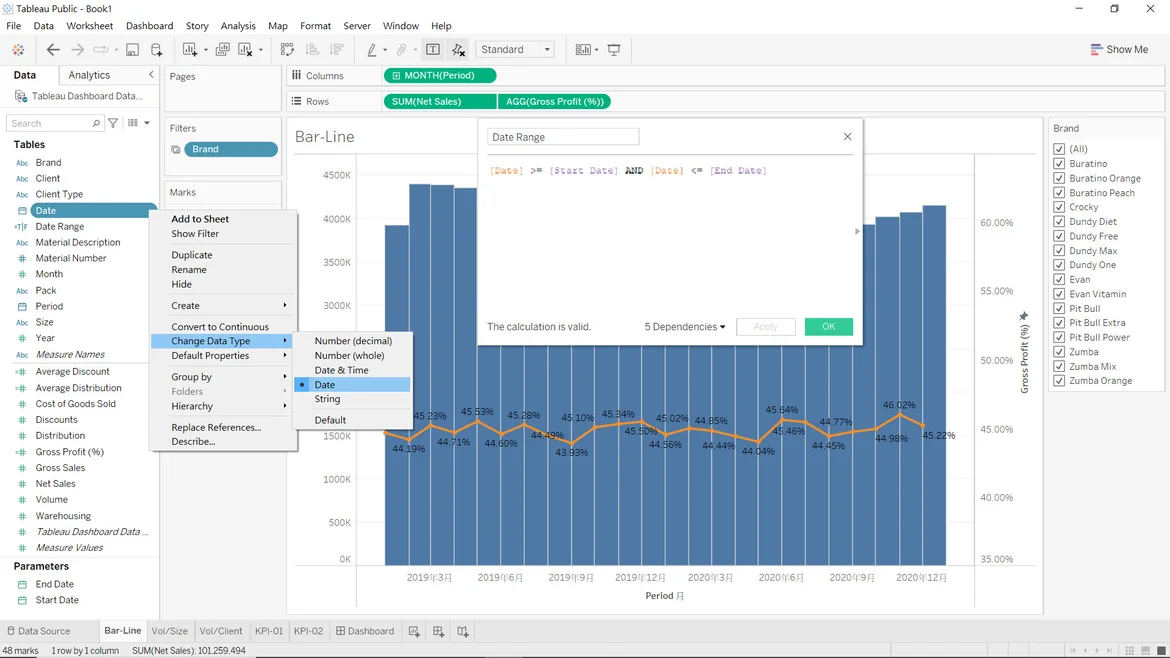The height and width of the screenshot is (658, 1170).
Task: Click the New Data Source icon
Action: click(x=157, y=50)
